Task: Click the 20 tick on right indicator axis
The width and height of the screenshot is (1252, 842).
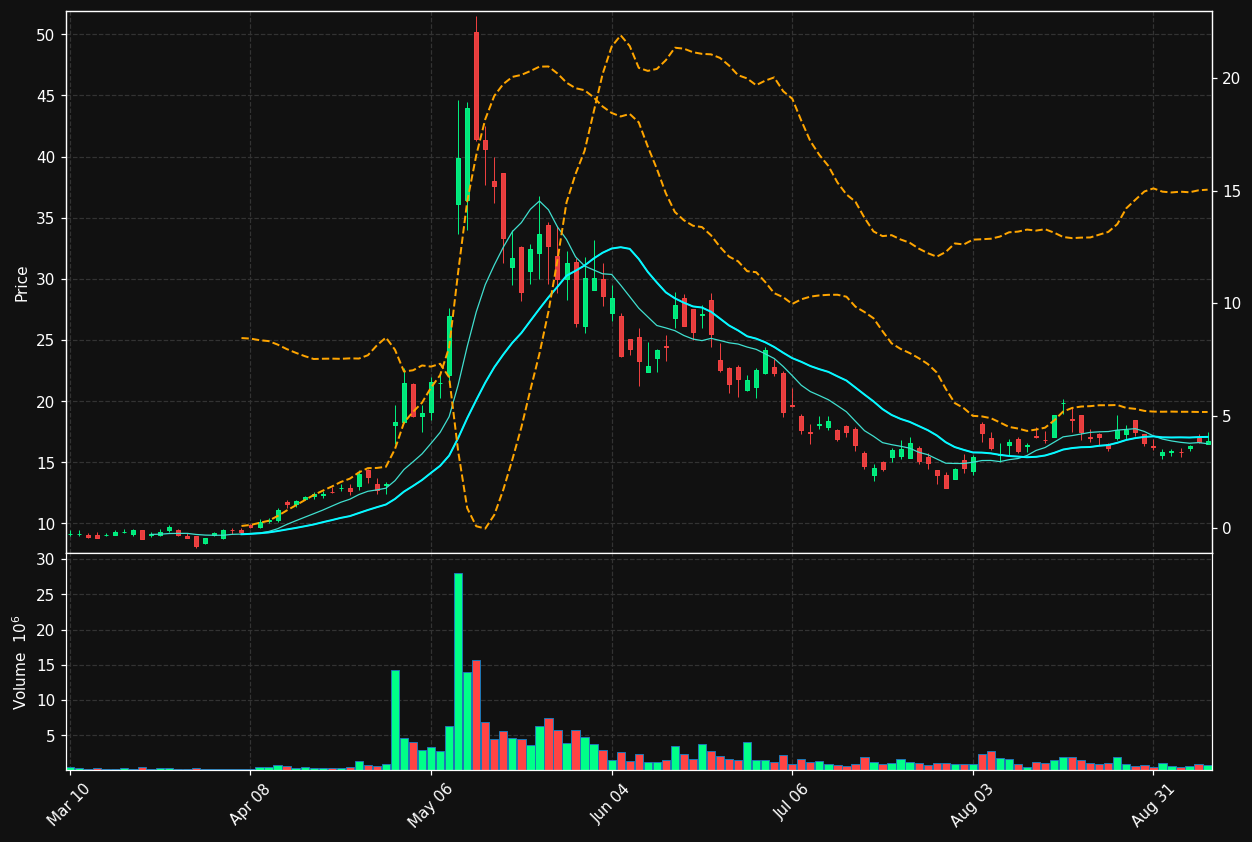Action: pos(1230,79)
